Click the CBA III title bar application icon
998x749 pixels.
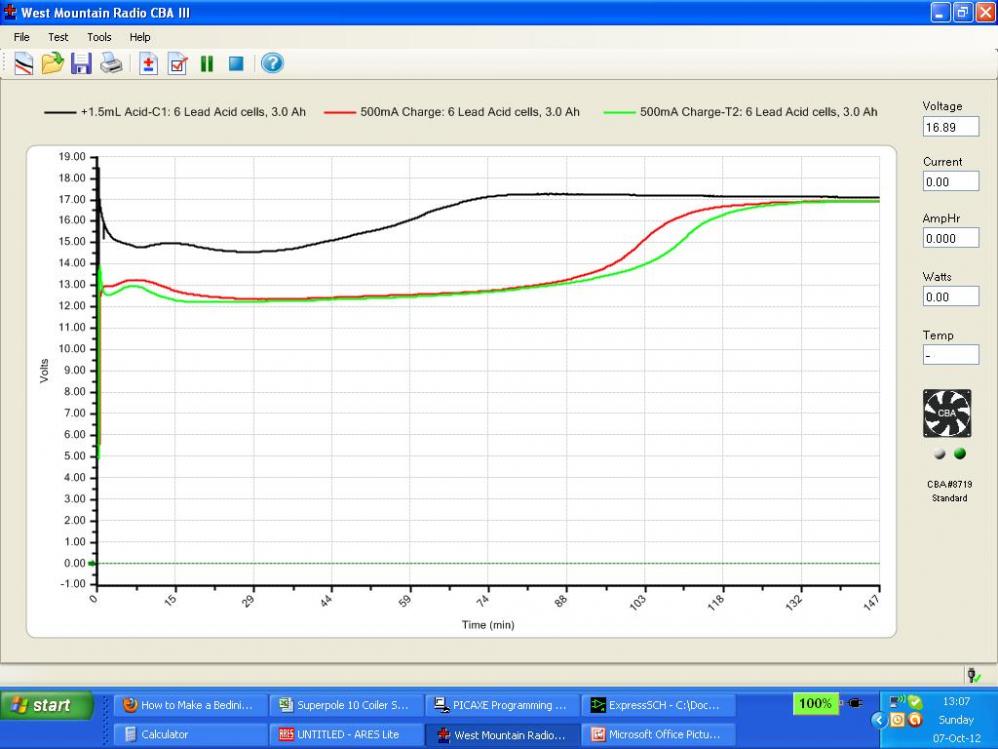[10, 11]
